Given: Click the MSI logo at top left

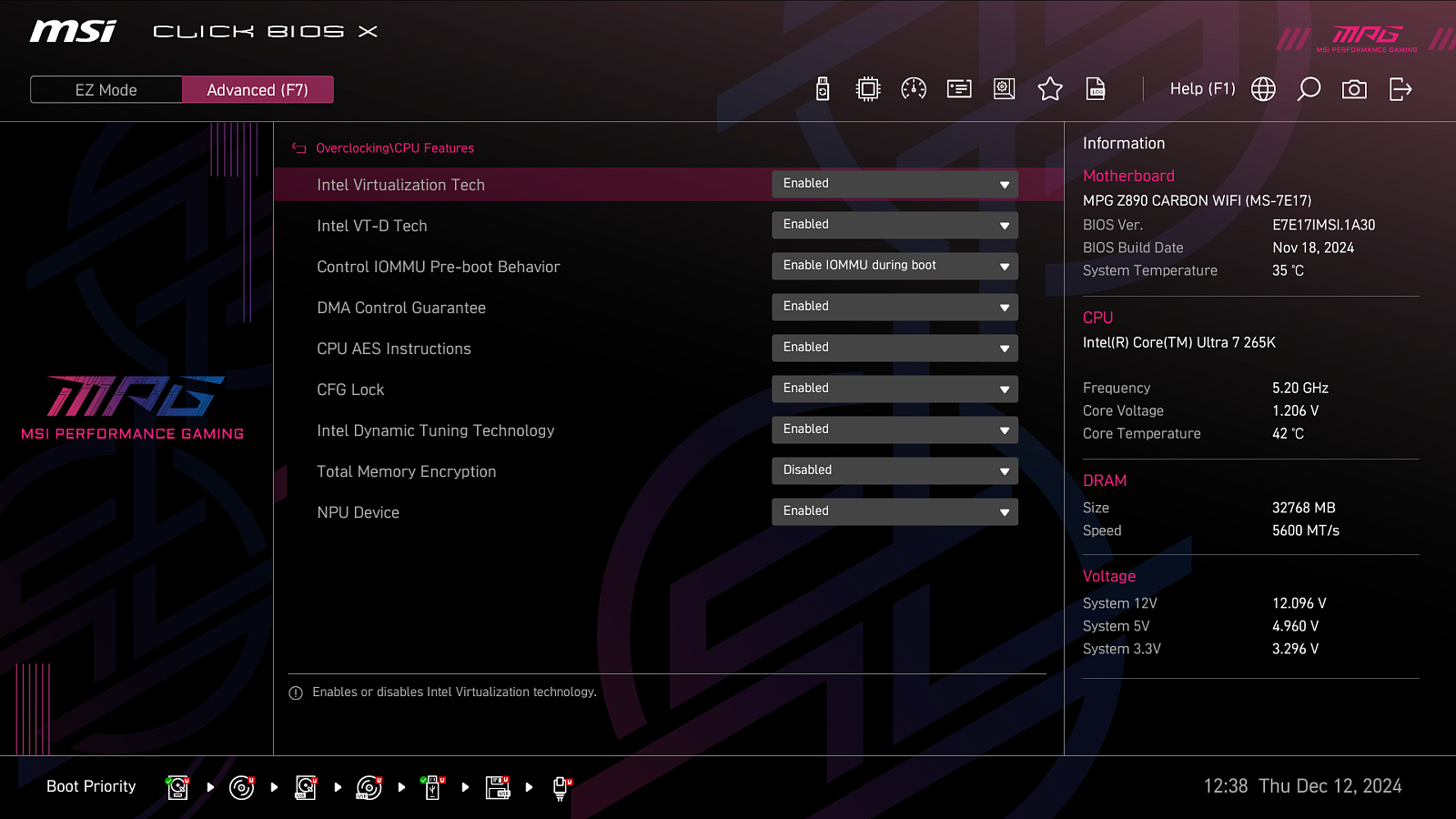Looking at the screenshot, I should point(73,32).
